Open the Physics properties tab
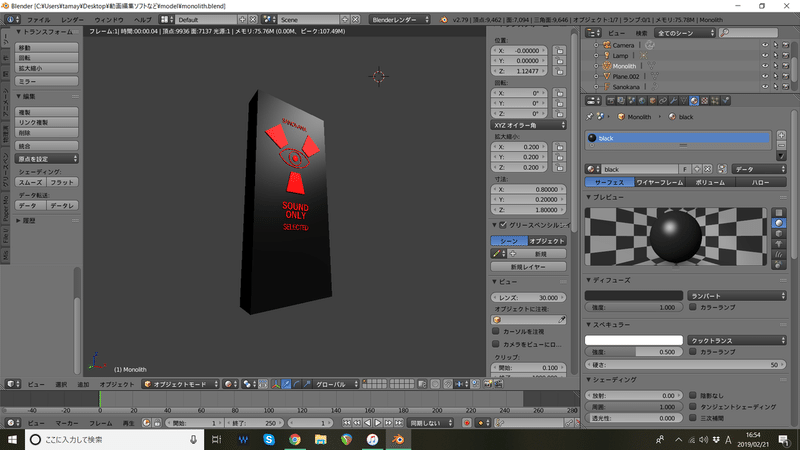The image size is (800, 450). (x=726, y=101)
